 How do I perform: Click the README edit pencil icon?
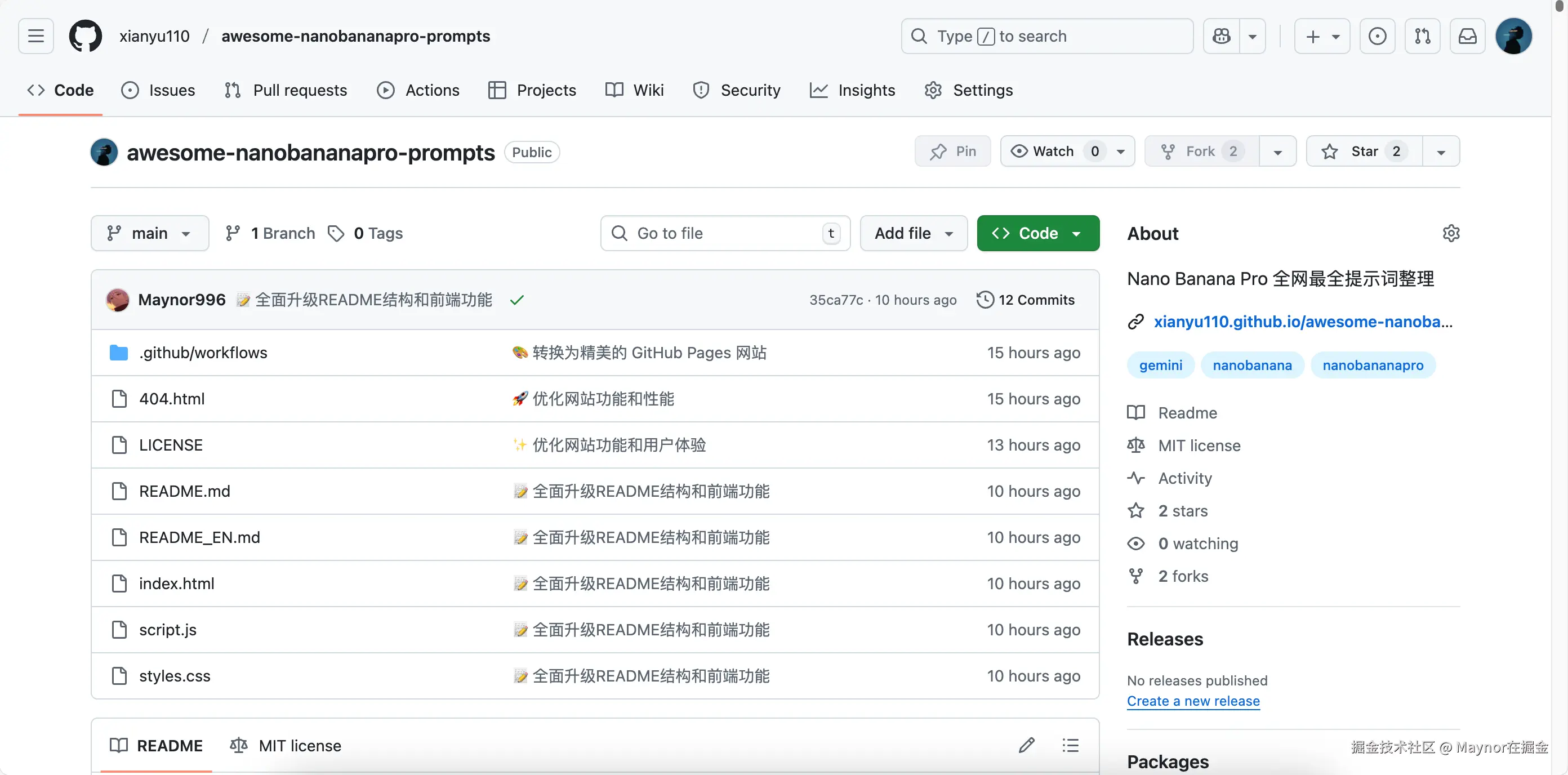coord(1026,745)
